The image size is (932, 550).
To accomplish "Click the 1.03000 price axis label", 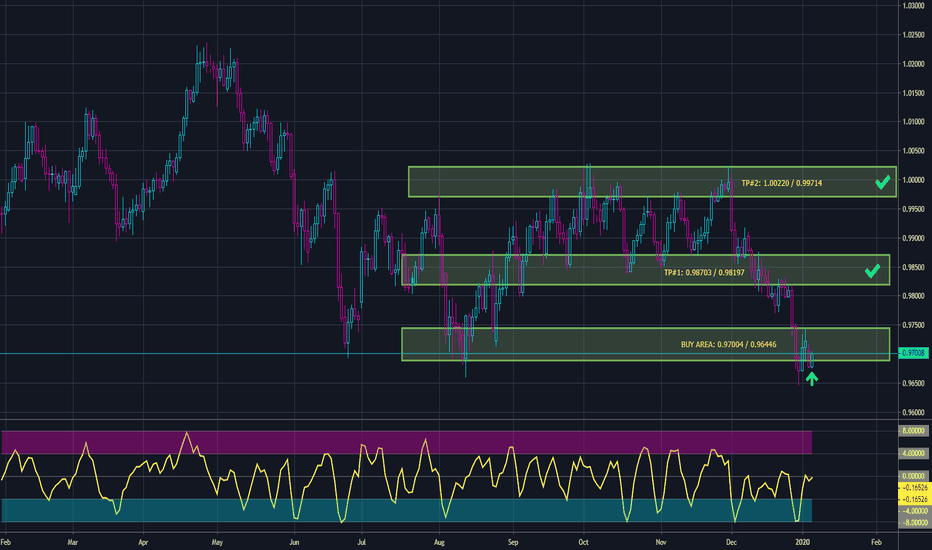I will coord(914,6).
